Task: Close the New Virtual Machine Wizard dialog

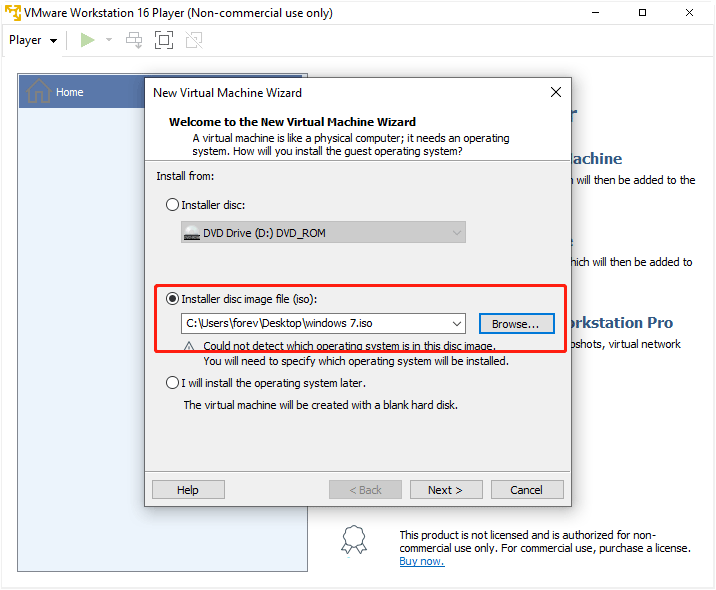Action: click(556, 92)
